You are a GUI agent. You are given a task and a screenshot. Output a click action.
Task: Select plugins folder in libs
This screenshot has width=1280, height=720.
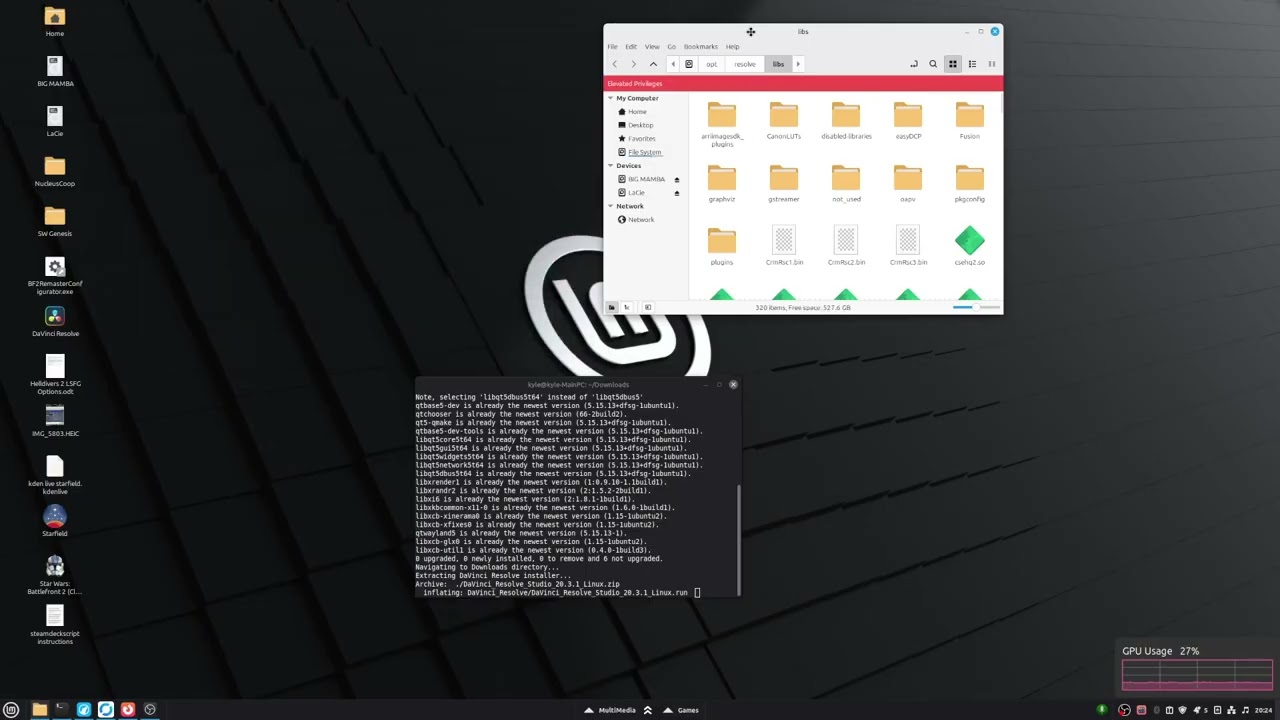click(x=722, y=247)
